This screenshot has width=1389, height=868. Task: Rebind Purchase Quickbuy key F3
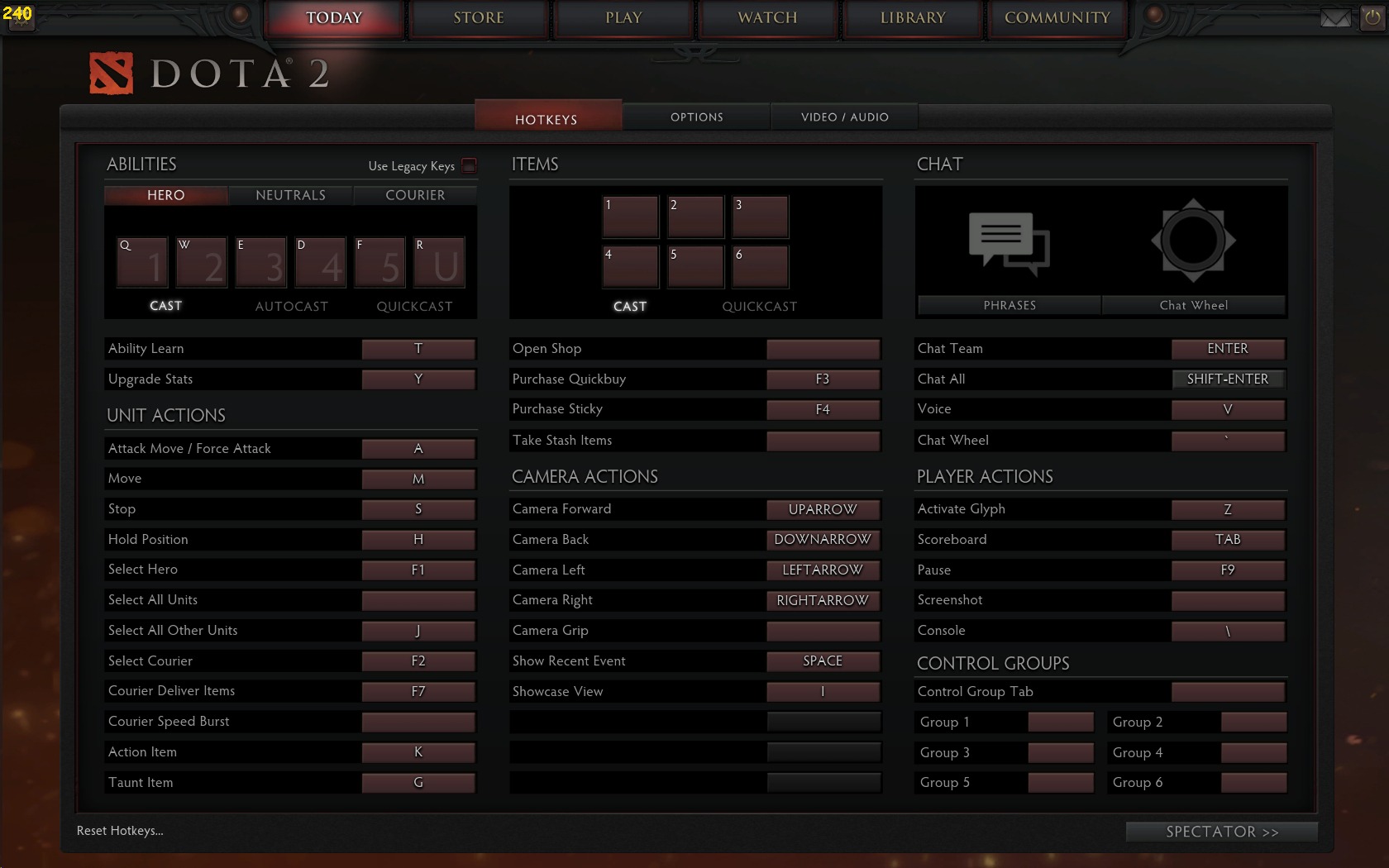[823, 379]
